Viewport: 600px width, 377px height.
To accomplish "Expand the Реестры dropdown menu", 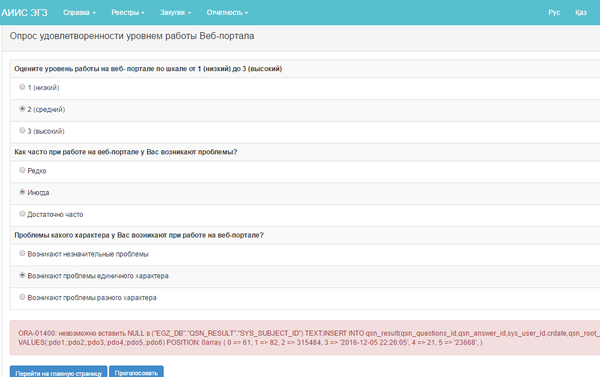I will click(x=128, y=13).
